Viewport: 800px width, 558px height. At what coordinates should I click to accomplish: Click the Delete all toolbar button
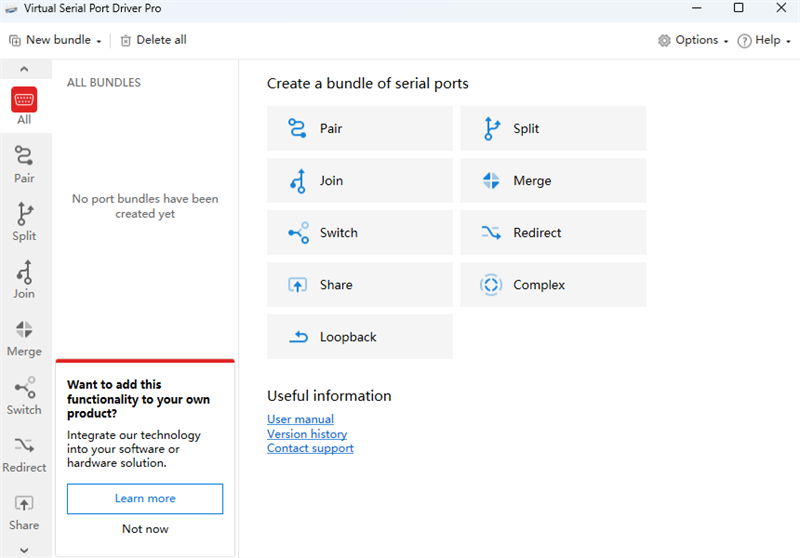(x=154, y=40)
